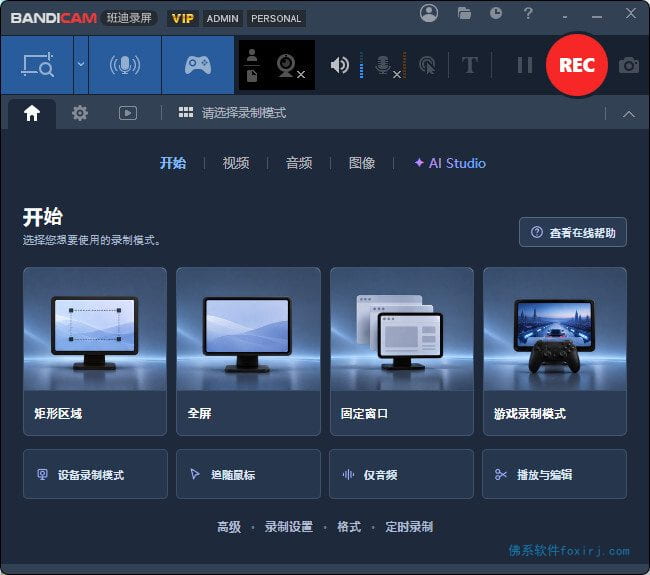Viewport: 650px width, 575px height.
Task: Select audio-only recording mode icon
Action: (125, 65)
